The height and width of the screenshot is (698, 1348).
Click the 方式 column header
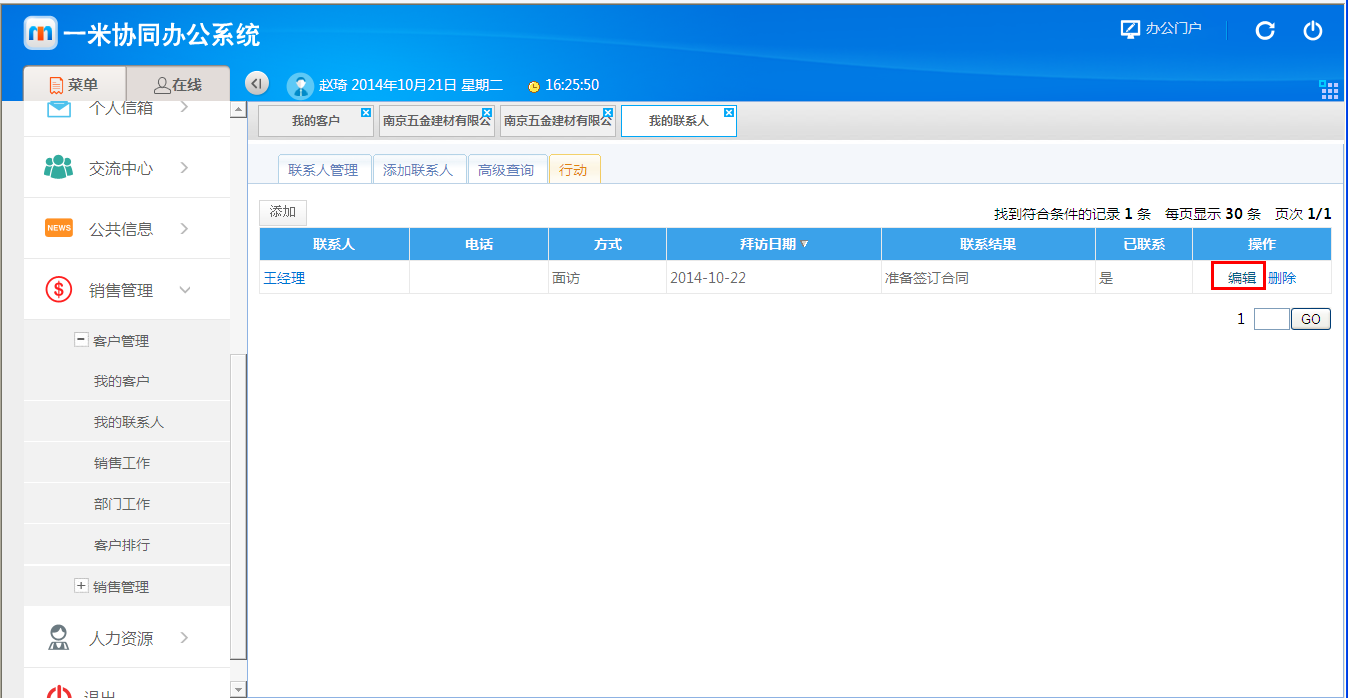(607, 244)
